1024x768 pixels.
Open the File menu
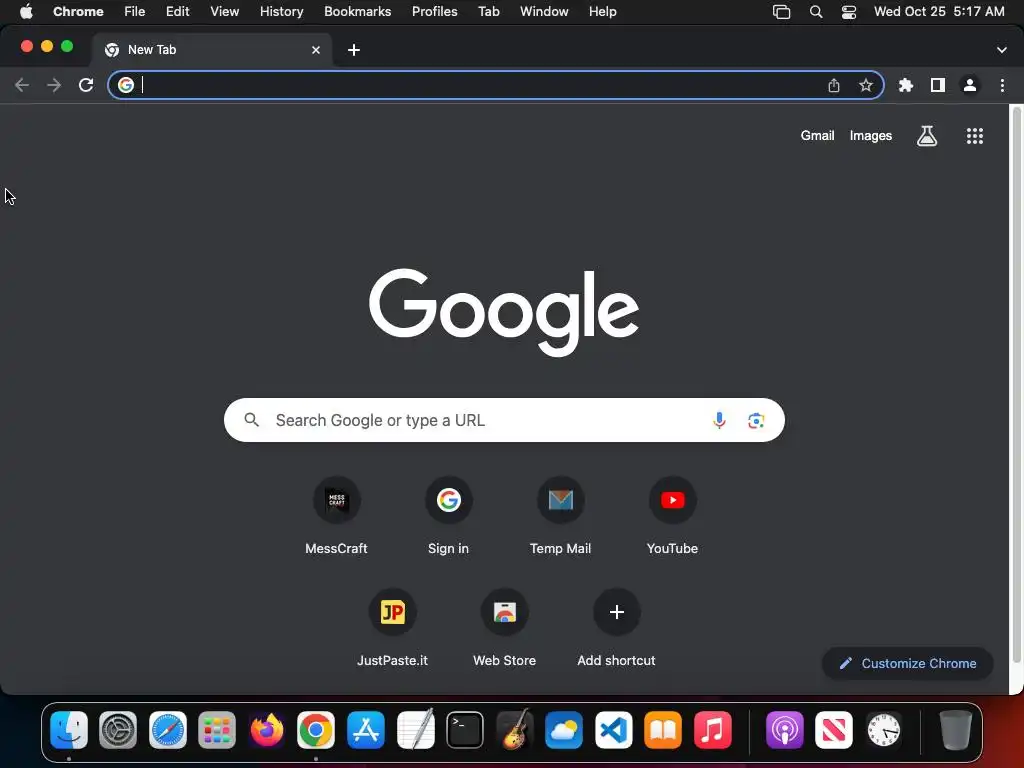(135, 12)
